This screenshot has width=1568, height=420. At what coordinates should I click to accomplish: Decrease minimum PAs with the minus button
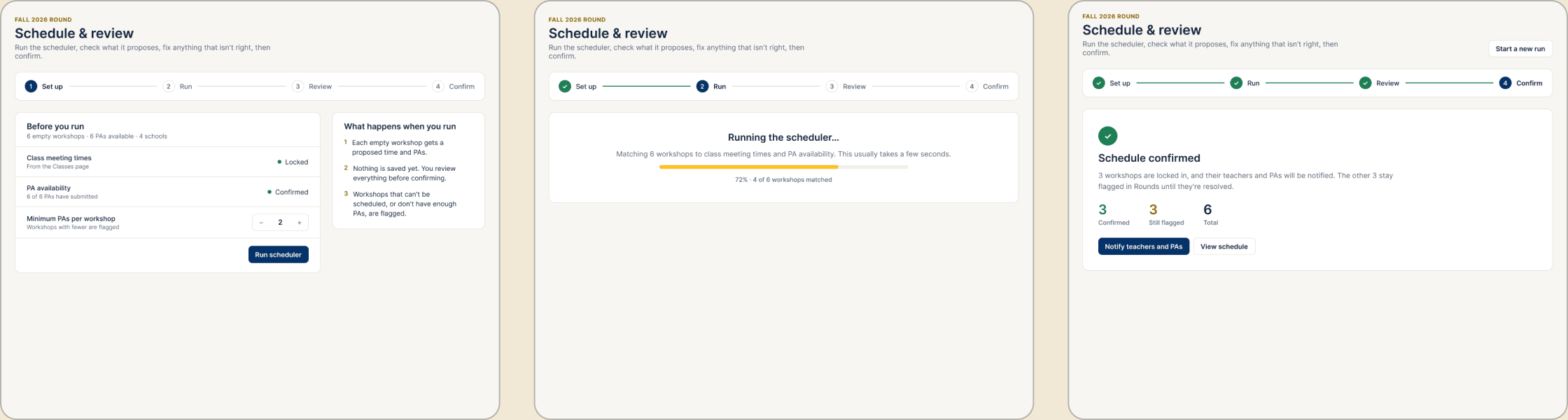pos(261,223)
